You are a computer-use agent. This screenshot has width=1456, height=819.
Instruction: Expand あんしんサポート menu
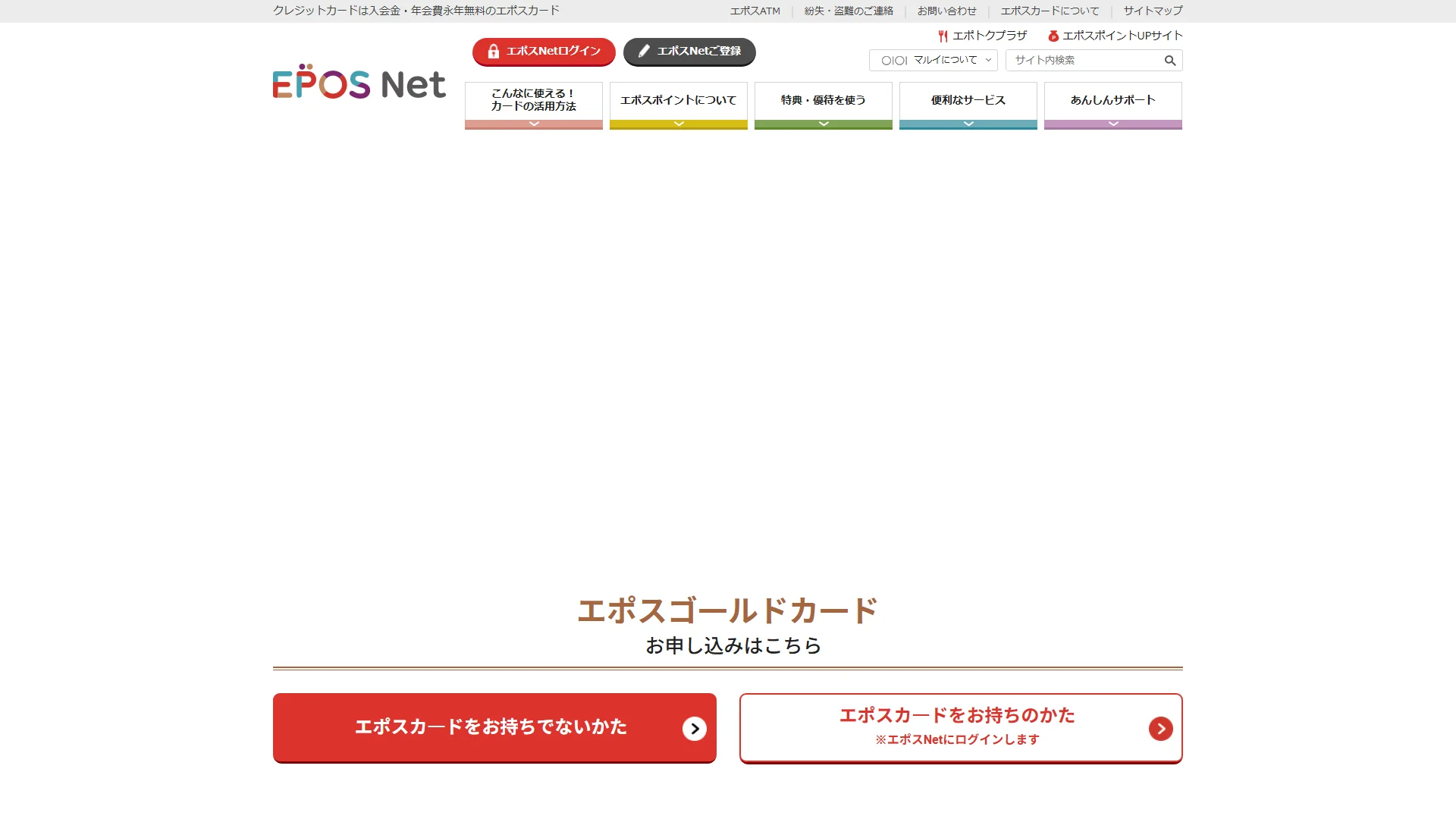(x=1113, y=105)
